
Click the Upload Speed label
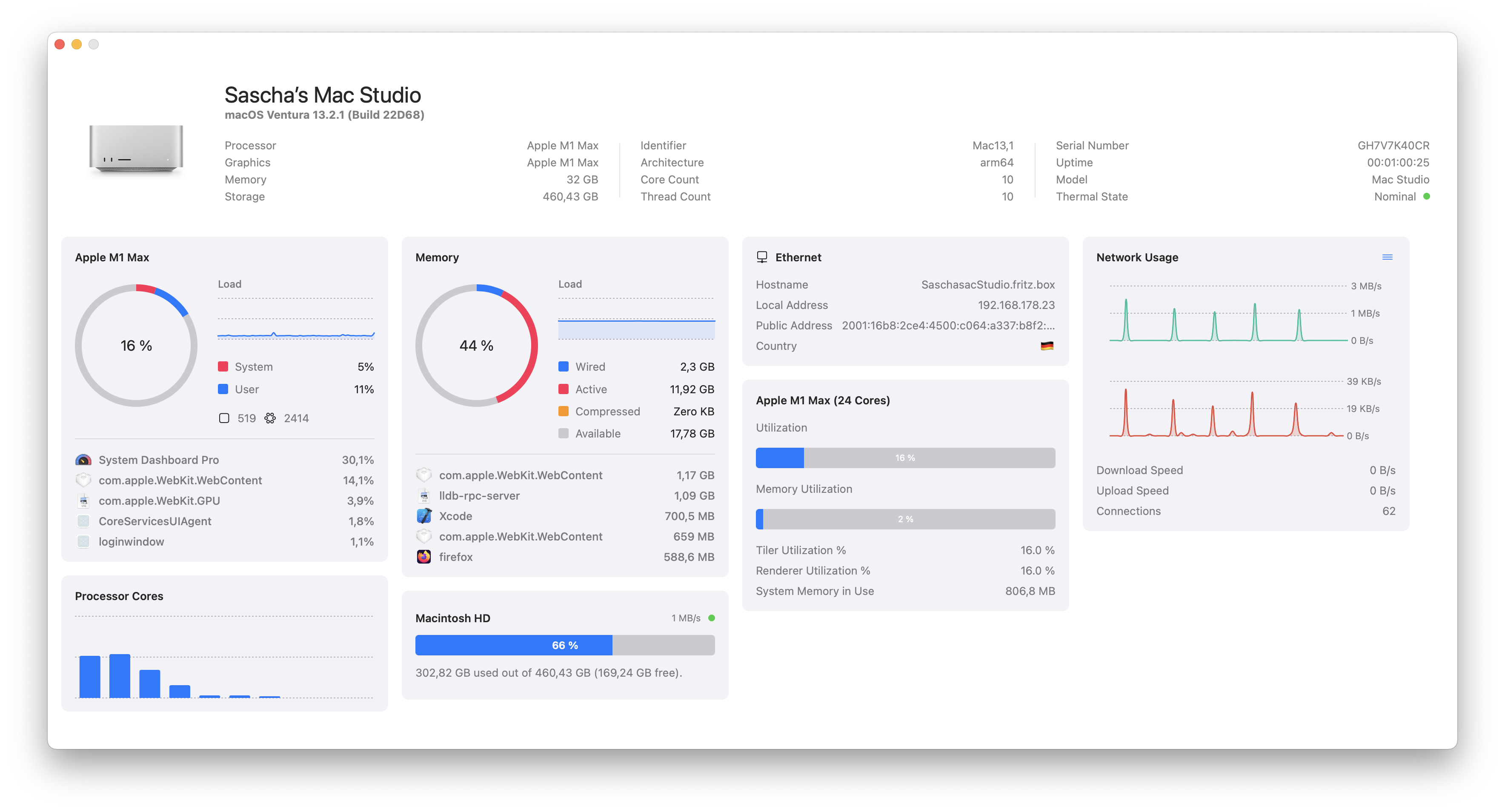point(1132,491)
